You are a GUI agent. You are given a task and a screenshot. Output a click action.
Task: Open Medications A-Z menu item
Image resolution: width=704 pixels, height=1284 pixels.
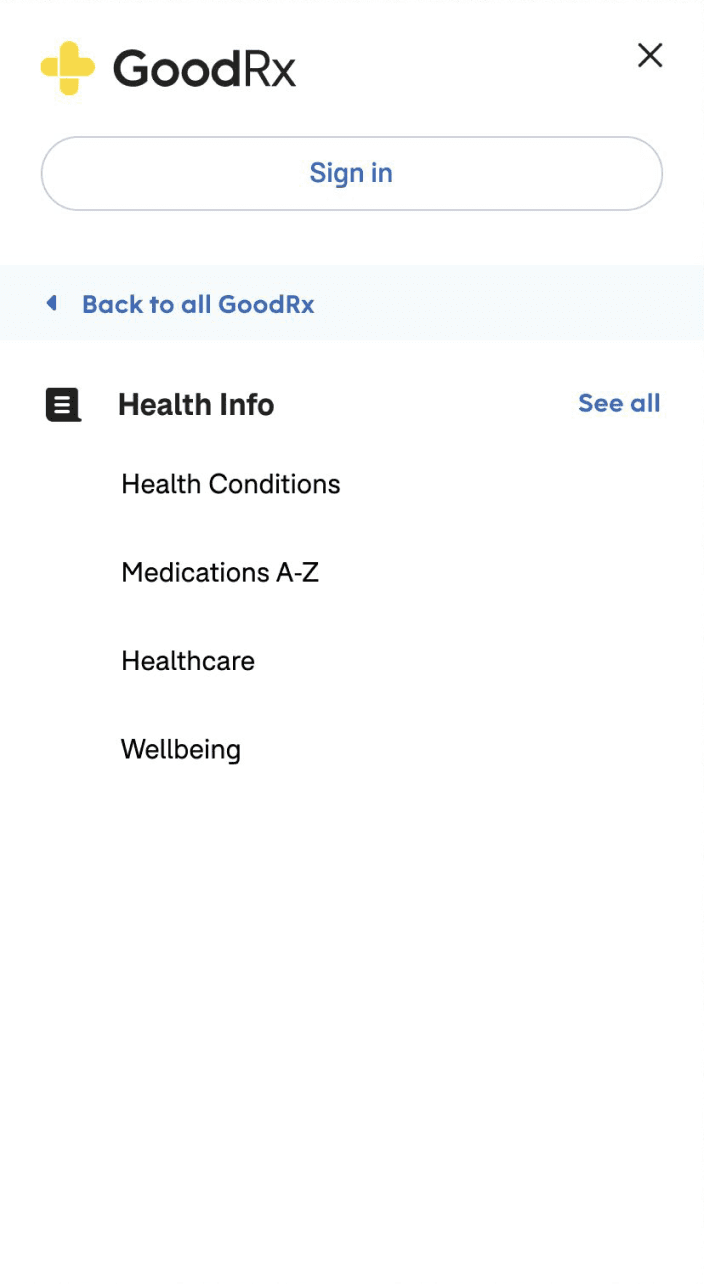[220, 572]
